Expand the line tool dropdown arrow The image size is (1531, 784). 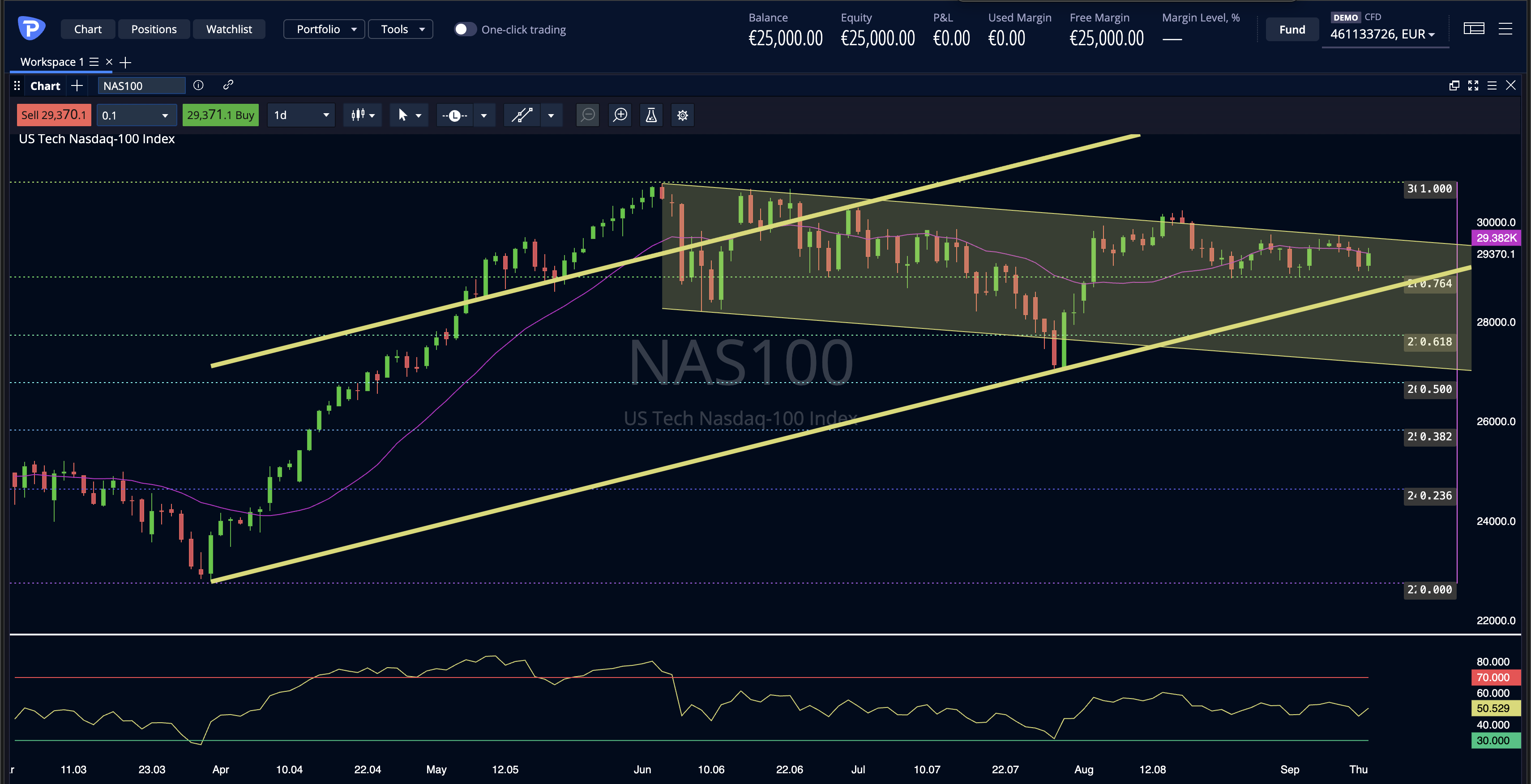[x=484, y=115]
